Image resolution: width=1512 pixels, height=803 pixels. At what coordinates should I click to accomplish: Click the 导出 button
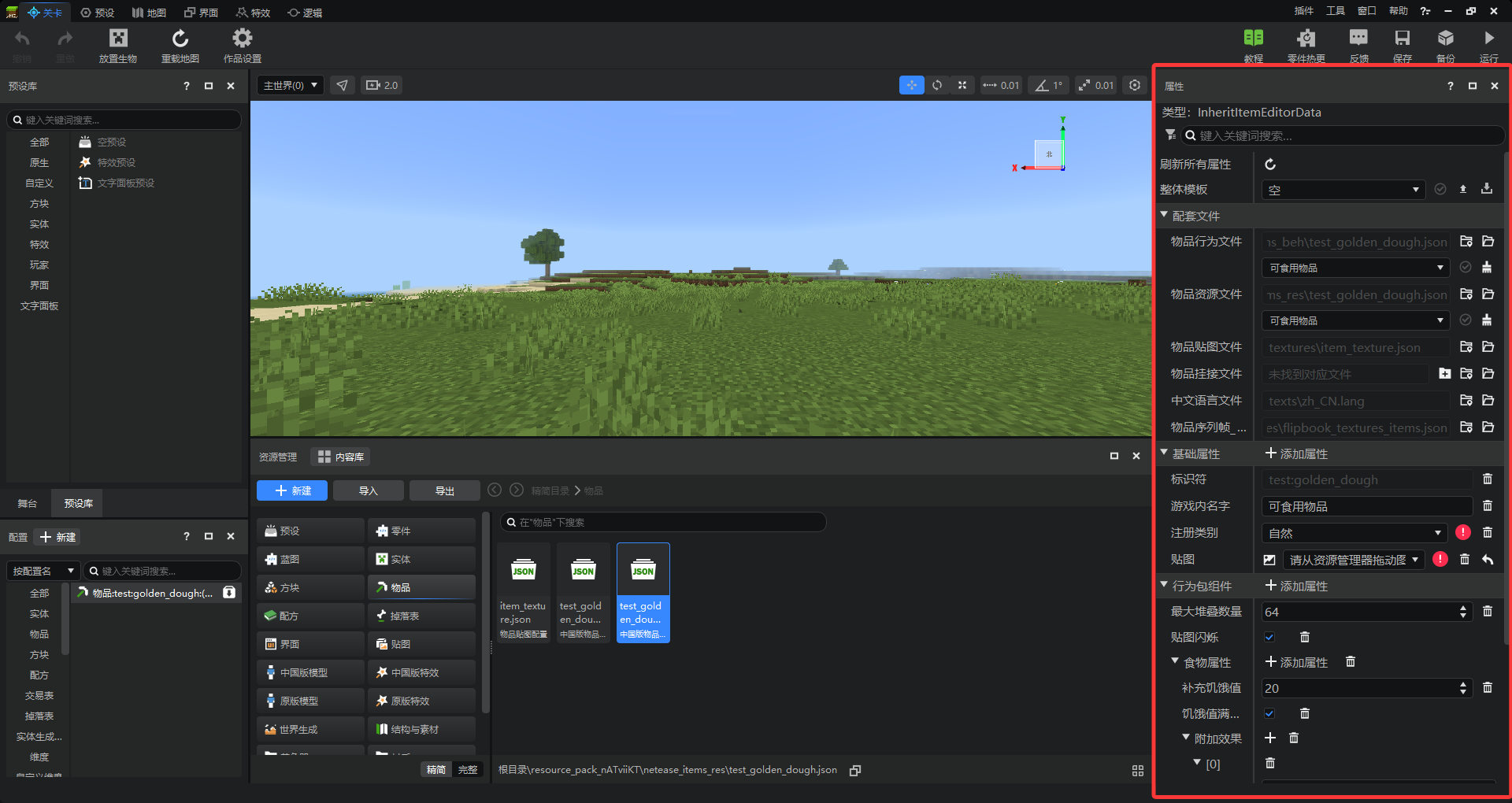(445, 490)
